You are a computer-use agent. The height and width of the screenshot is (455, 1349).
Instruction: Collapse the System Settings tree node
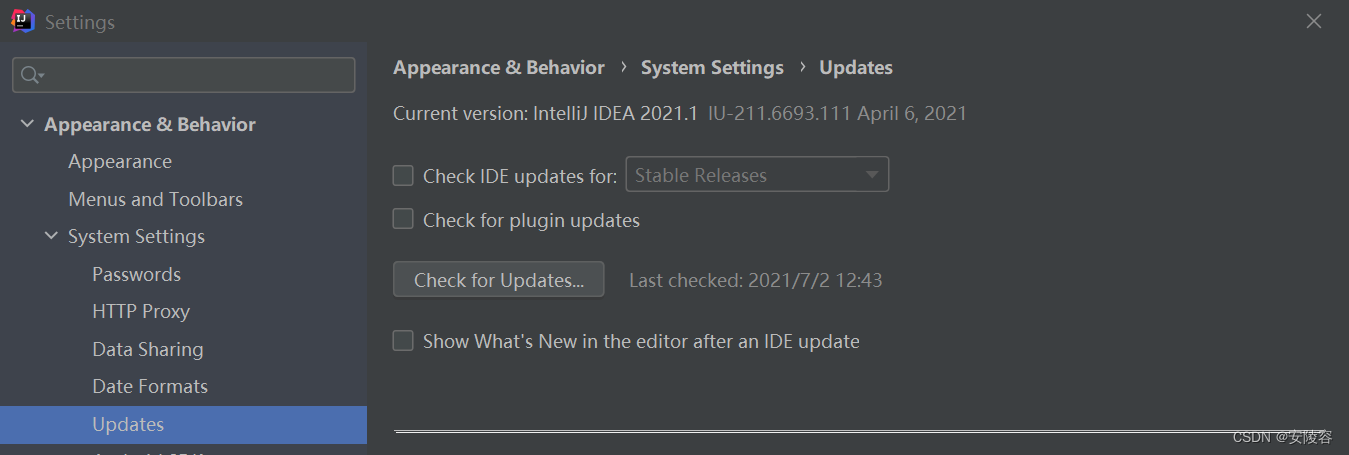51,237
